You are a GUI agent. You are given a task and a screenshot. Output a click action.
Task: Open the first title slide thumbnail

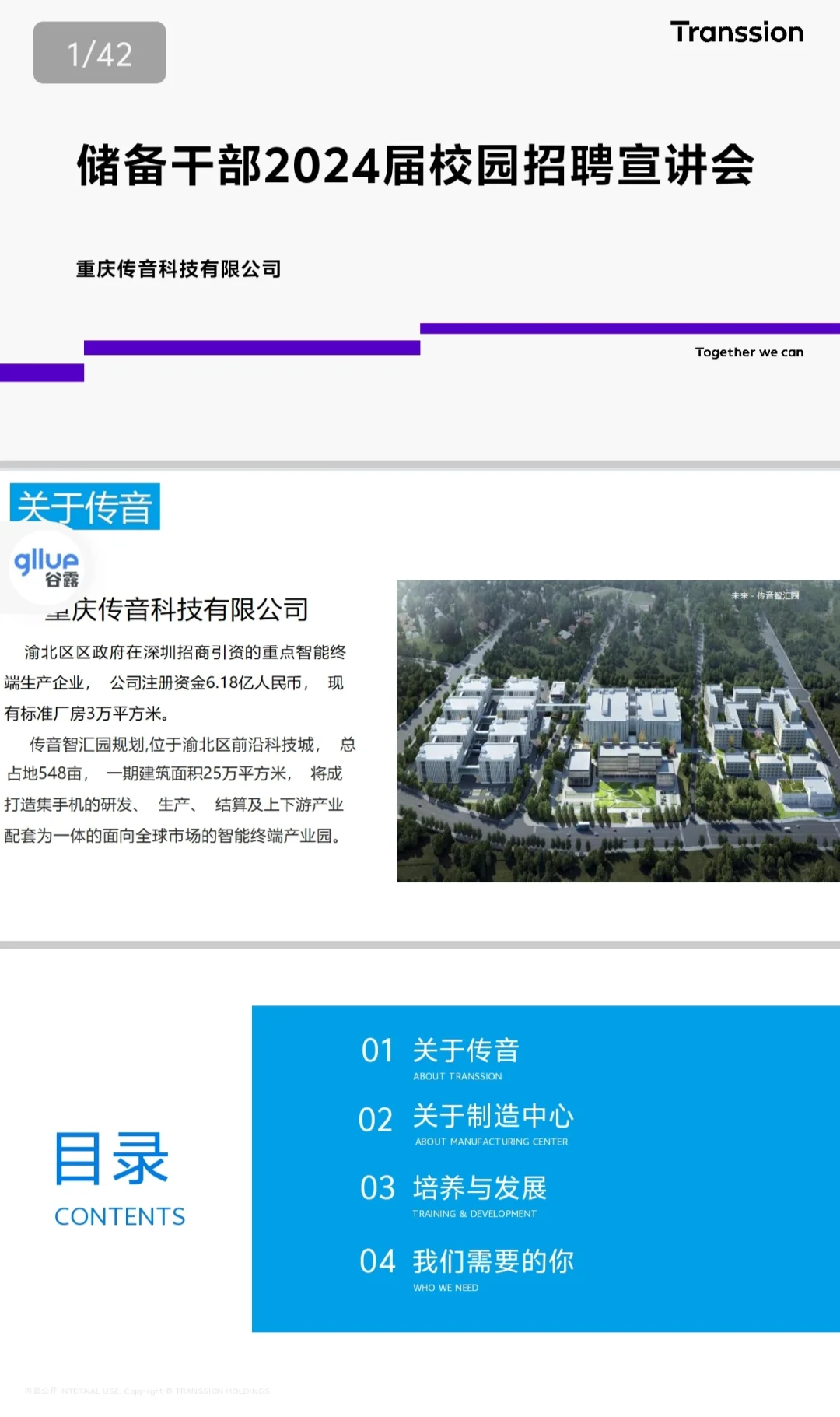(x=420, y=230)
